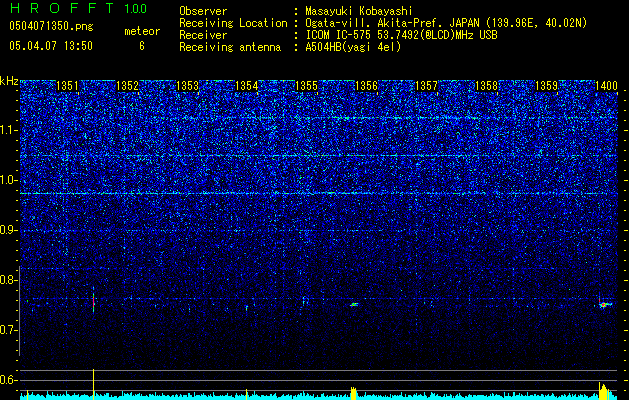Click the 0.9 kHz axis label
The width and height of the screenshot is (629, 400).
9,230
